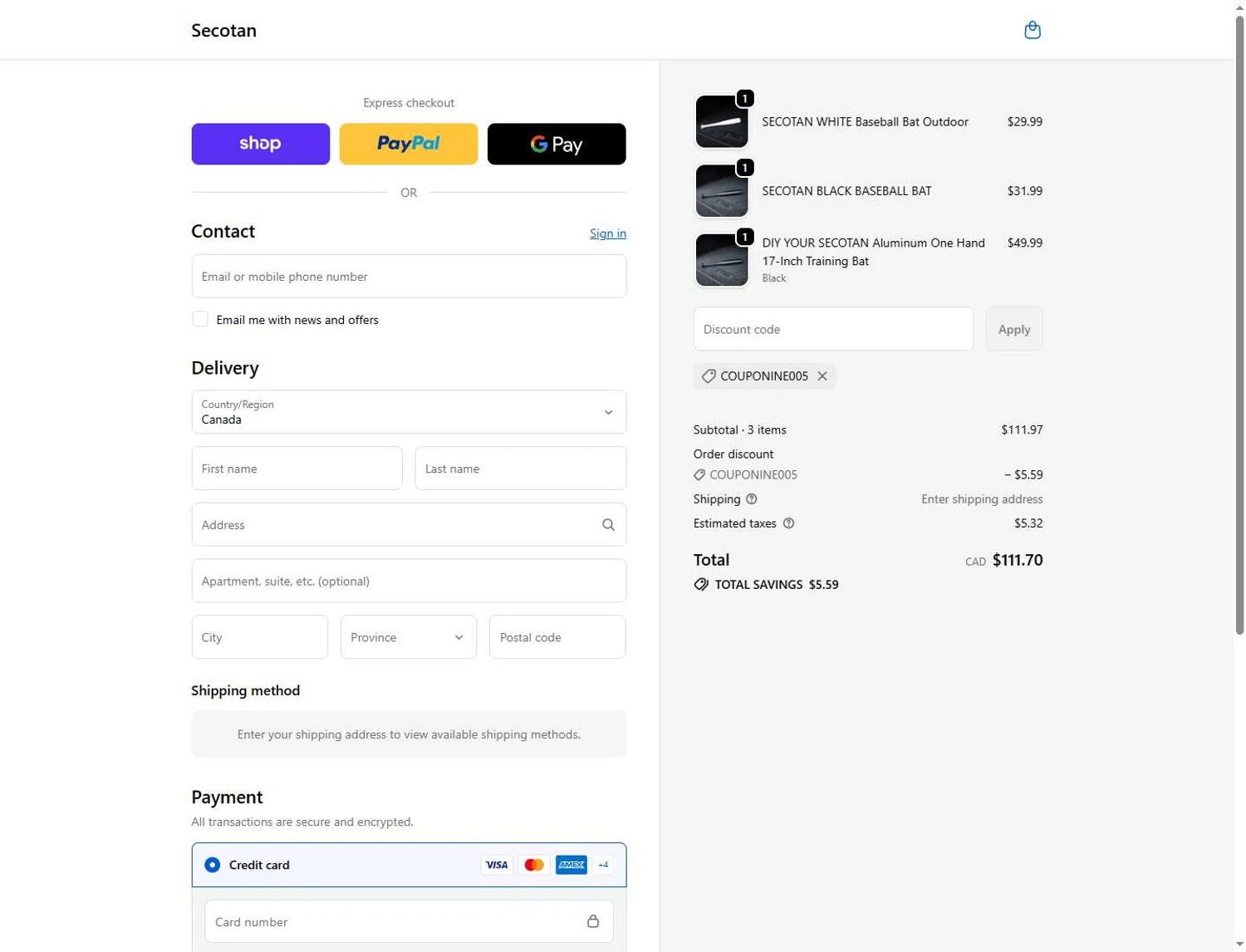The width and height of the screenshot is (1246, 952).
Task: Apply the discount code
Action: point(1014,329)
